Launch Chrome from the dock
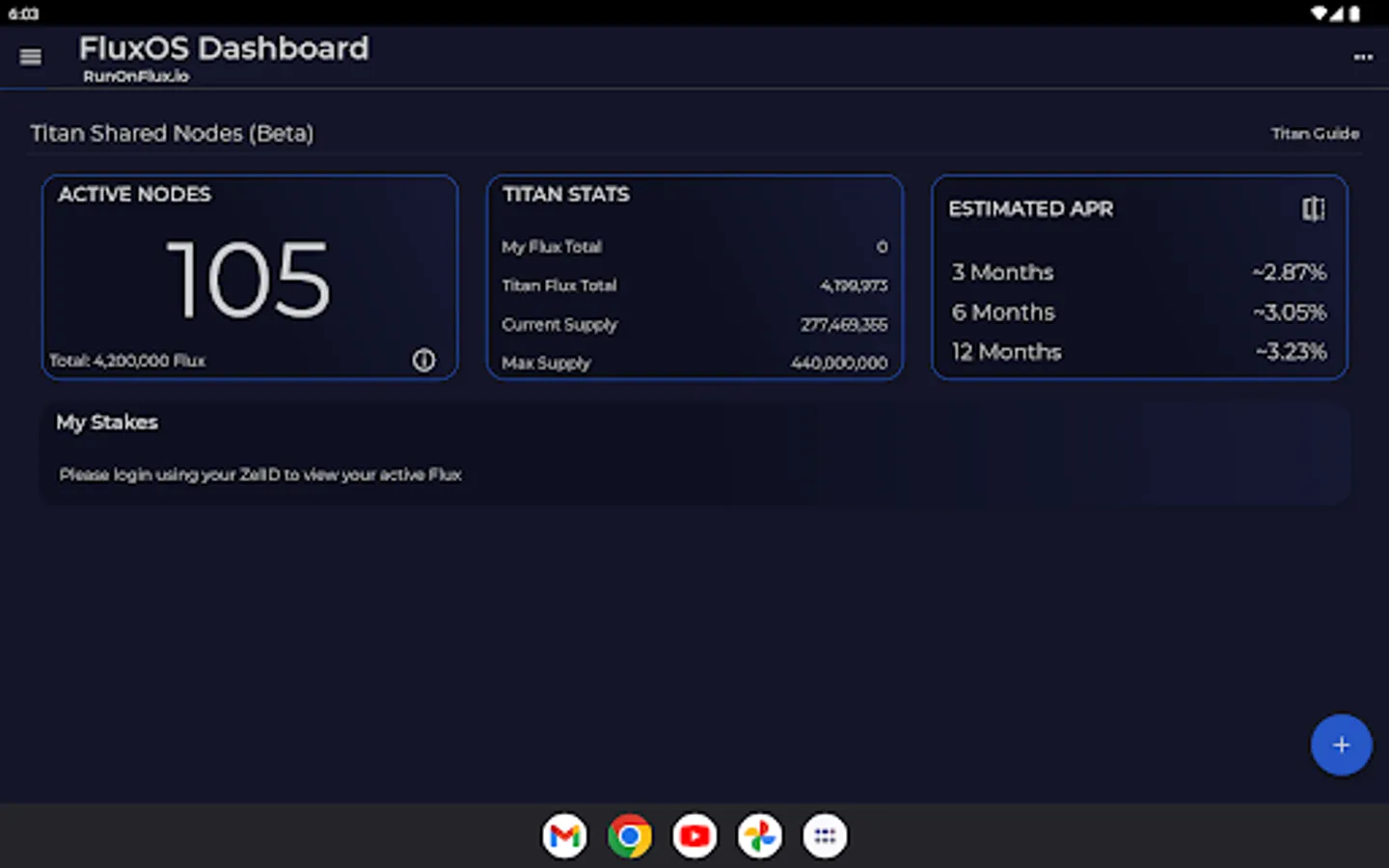1389x868 pixels. coord(629,836)
